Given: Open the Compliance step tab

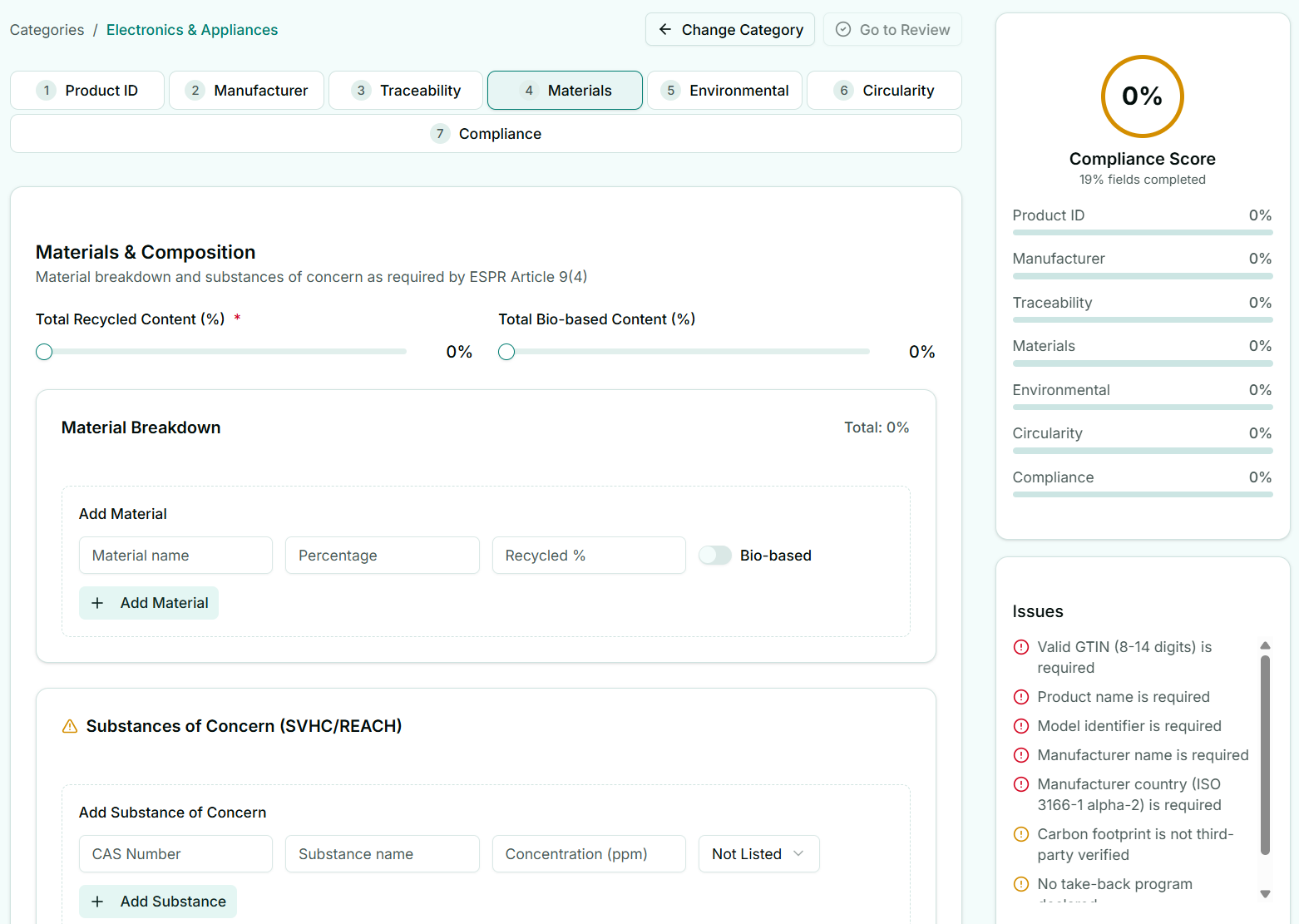Looking at the screenshot, I should tap(486, 134).
